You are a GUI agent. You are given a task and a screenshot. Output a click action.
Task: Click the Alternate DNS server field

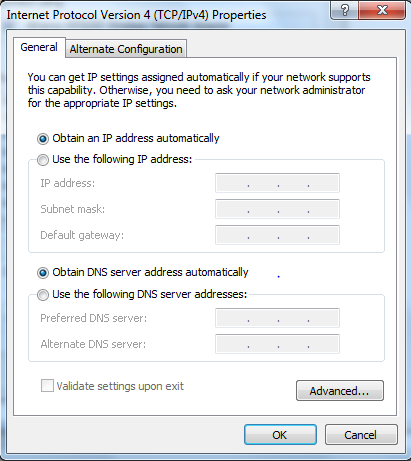pos(277,344)
